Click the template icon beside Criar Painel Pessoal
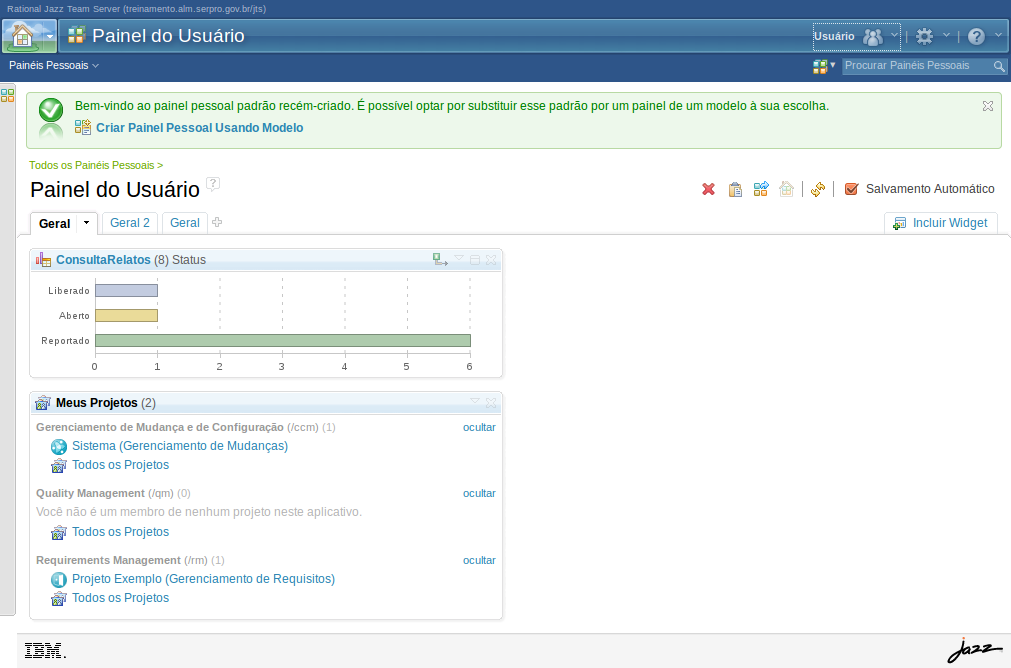 tap(83, 127)
